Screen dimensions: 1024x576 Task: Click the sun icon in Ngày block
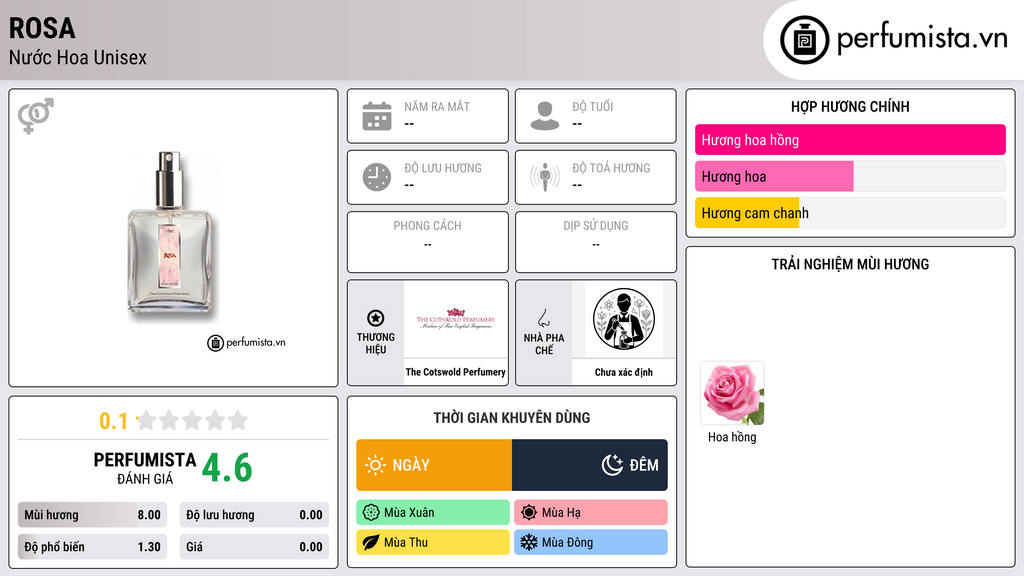tap(375, 465)
